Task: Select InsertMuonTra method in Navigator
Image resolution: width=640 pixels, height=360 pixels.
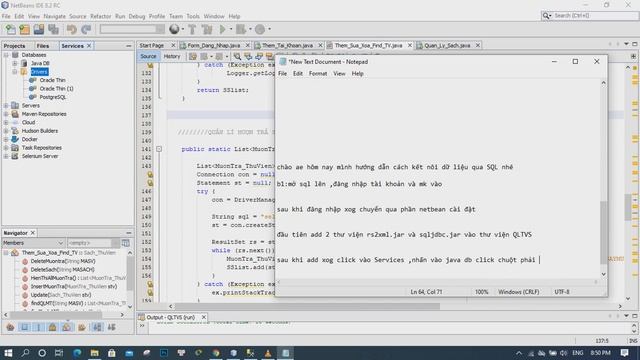Action: [x=74, y=287]
